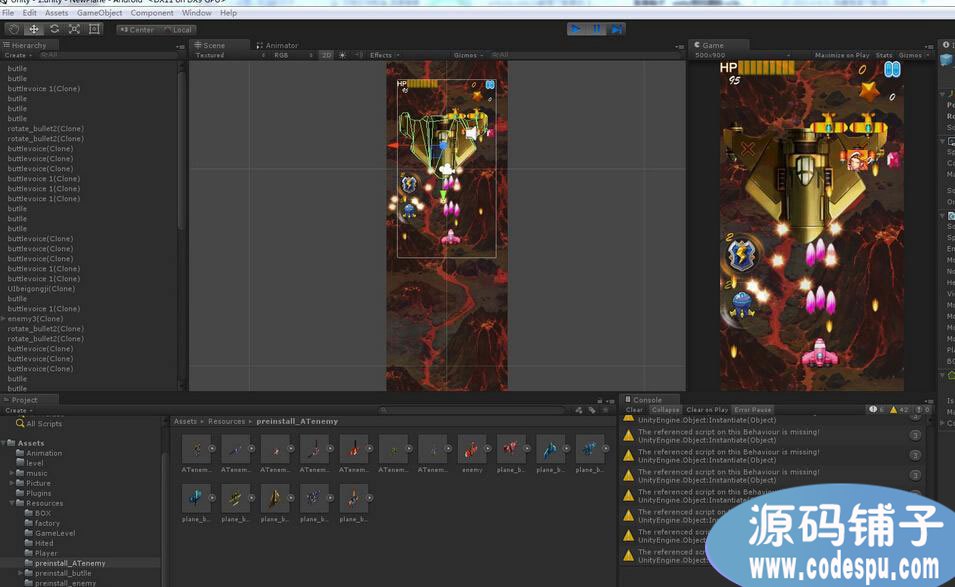
Task: Collapse the Resources folder tree
Action: (x=12, y=504)
